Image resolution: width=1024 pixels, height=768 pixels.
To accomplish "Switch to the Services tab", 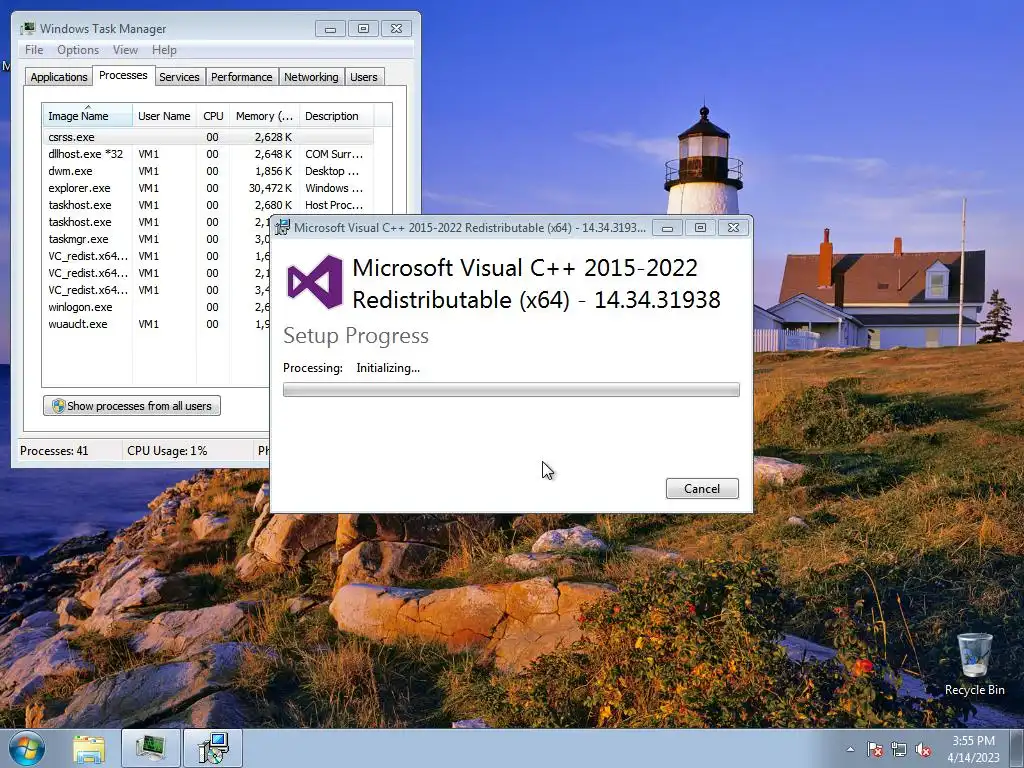I will [179, 77].
